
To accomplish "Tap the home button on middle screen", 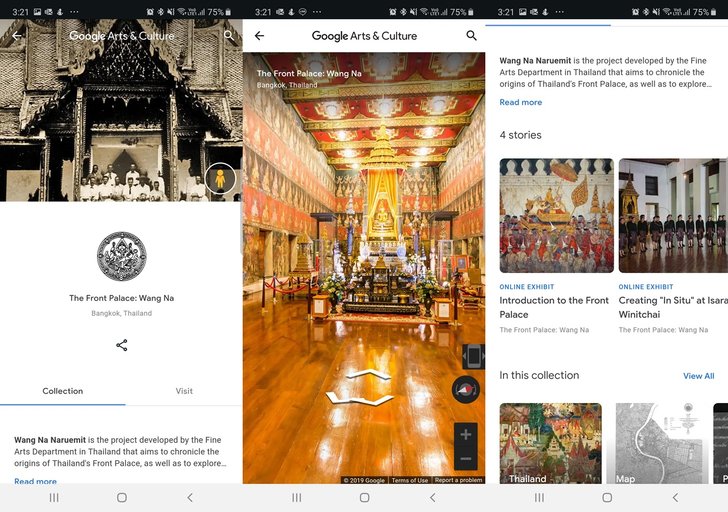I will [364, 498].
